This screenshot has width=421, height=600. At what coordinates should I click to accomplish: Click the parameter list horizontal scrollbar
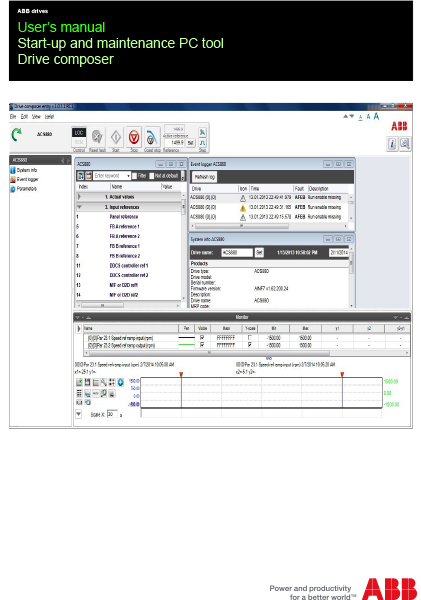[103, 305]
